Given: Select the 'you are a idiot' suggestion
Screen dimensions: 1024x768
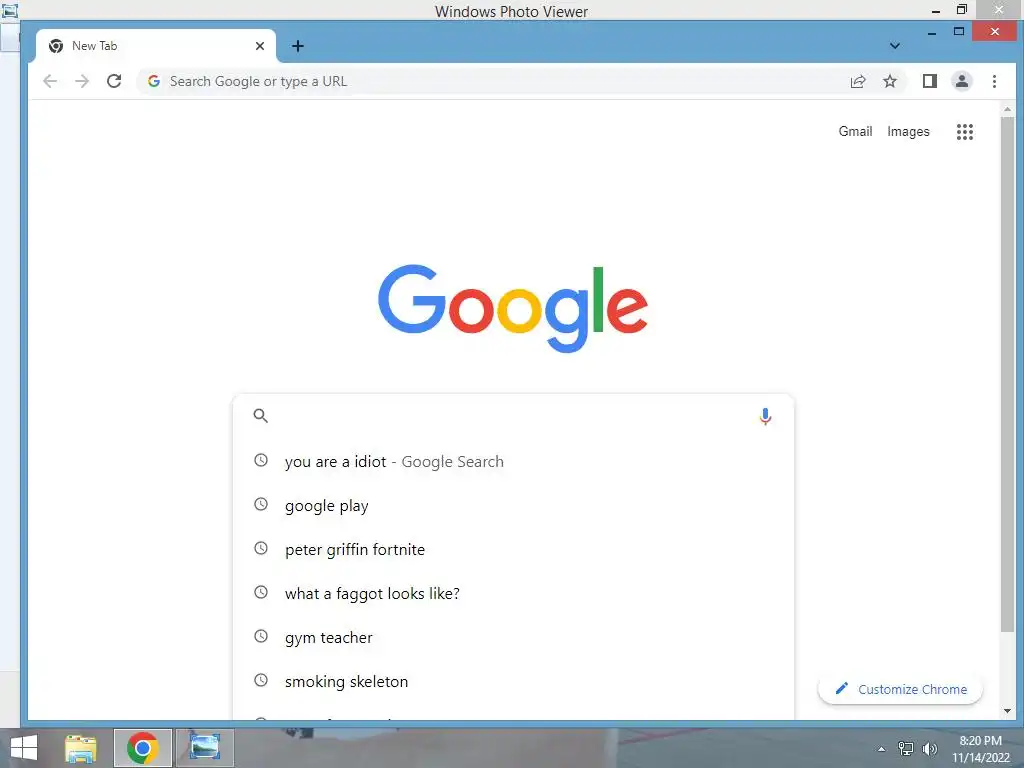Looking at the screenshot, I should pyautogui.click(x=513, y=462).
